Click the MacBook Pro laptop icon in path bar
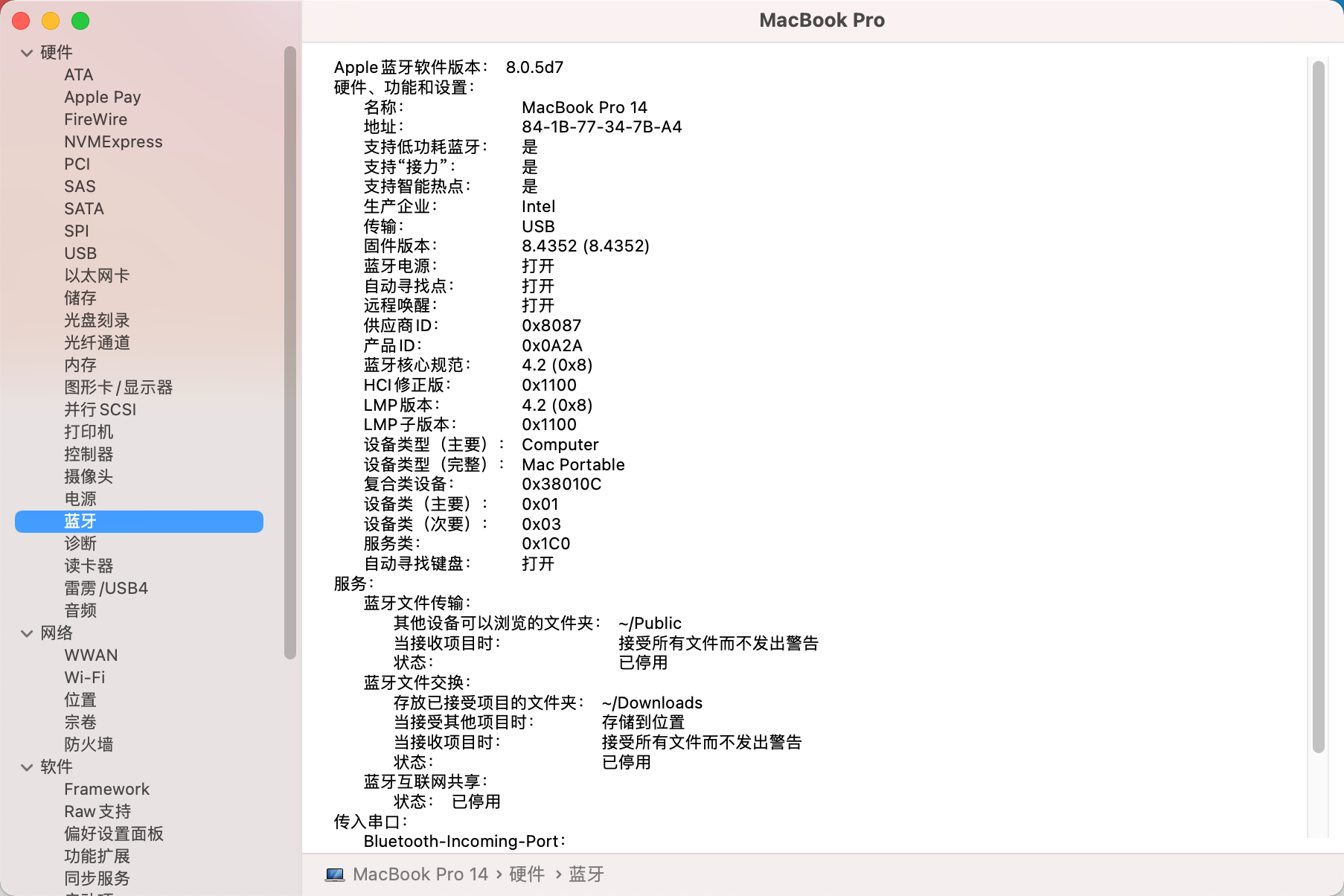The image size is (1344, 896). coord(335,874)
